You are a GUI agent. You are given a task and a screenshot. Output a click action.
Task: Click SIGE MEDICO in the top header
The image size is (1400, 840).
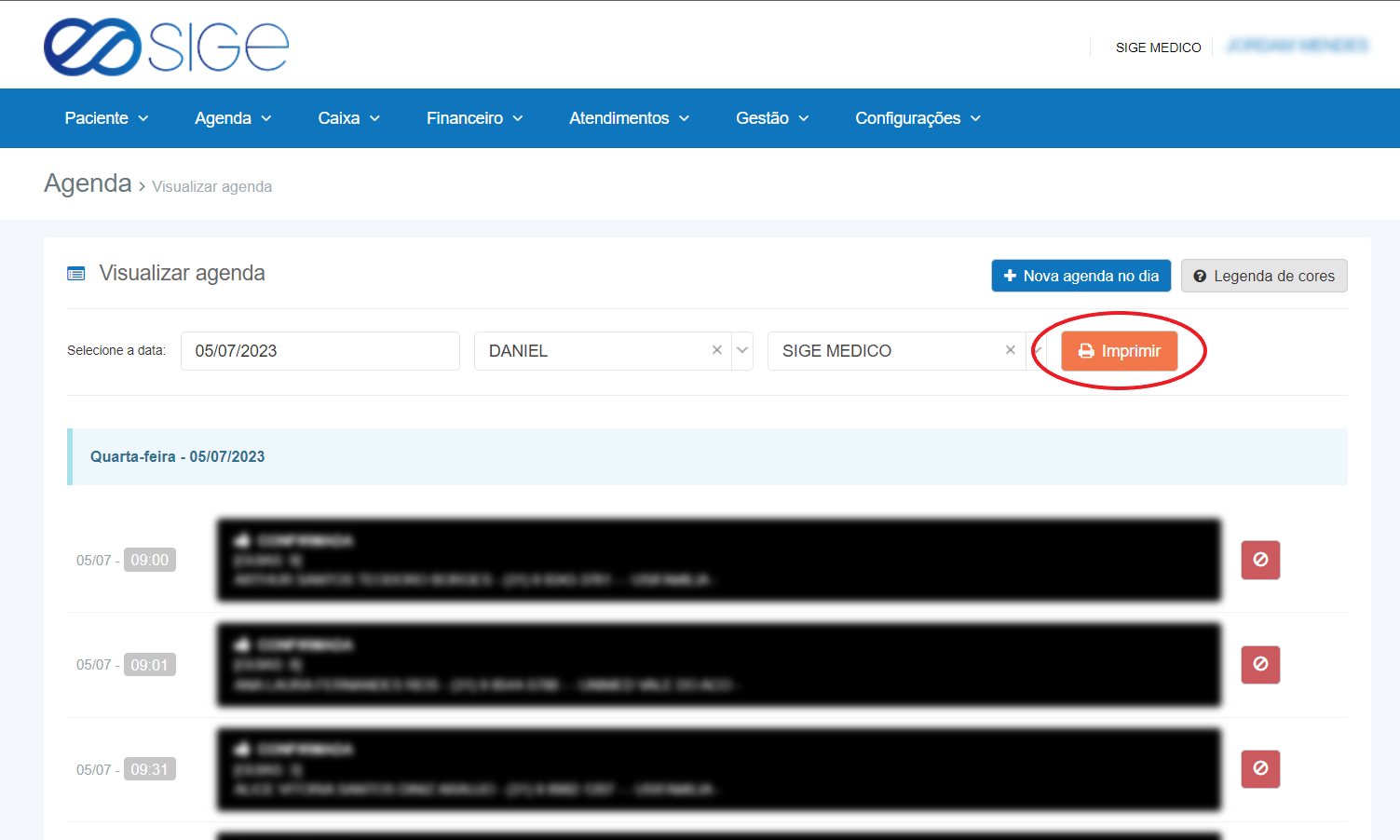point(1158,47)
